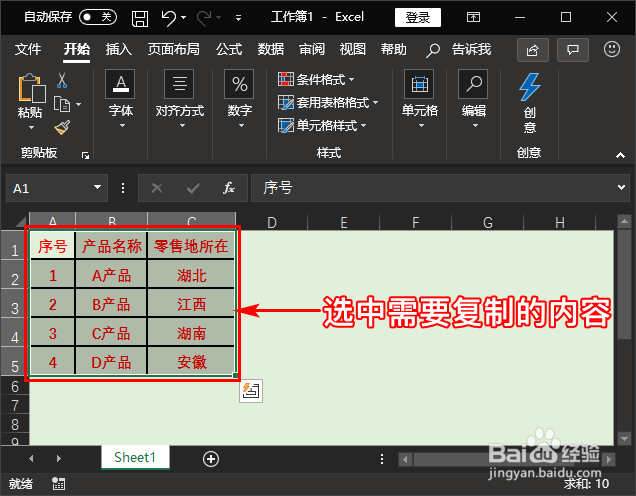Click the Copy icon
This screenshot has width=636, height=496.
(62, 105)
